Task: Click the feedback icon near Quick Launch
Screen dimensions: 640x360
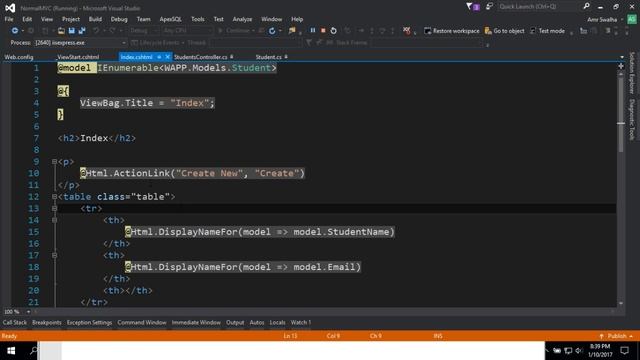Action: [489, 7]
